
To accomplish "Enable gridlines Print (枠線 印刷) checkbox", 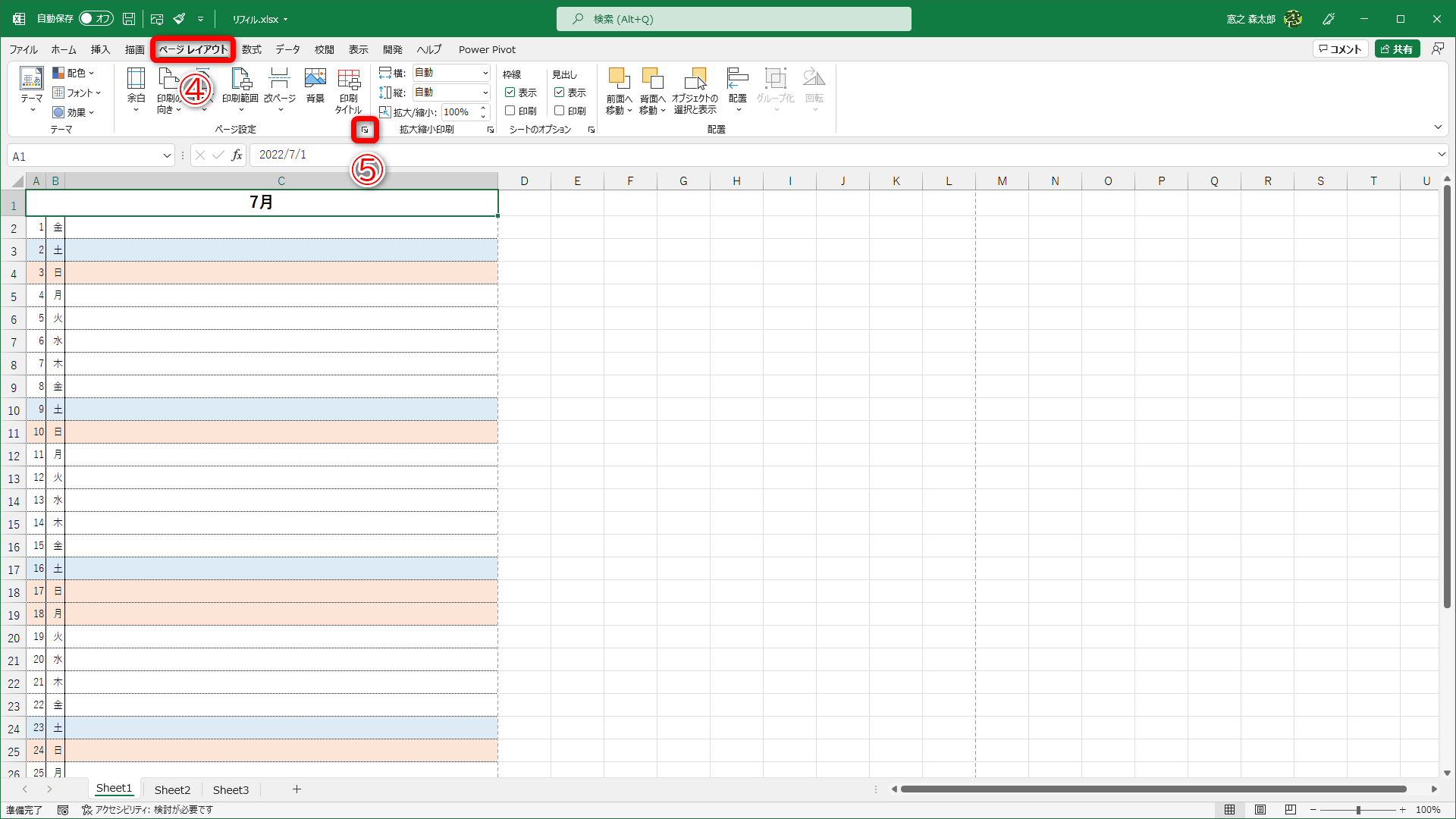I will 510,111.
